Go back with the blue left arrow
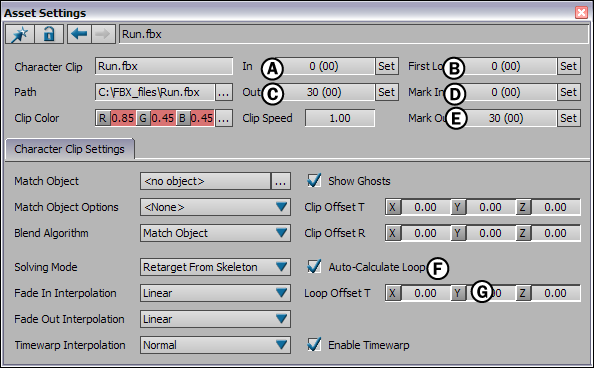Screen dimensions: 594x368 [x=79, y=34]
